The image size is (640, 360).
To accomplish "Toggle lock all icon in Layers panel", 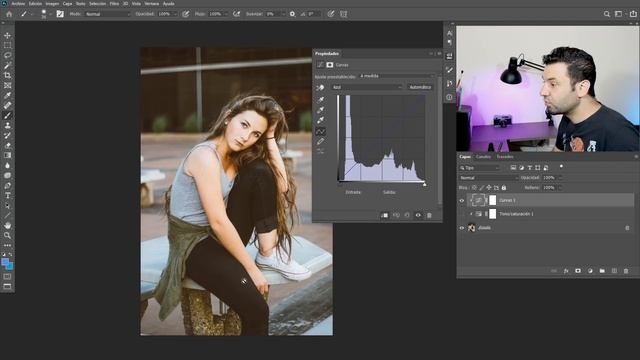I will (x=504, y=188).
